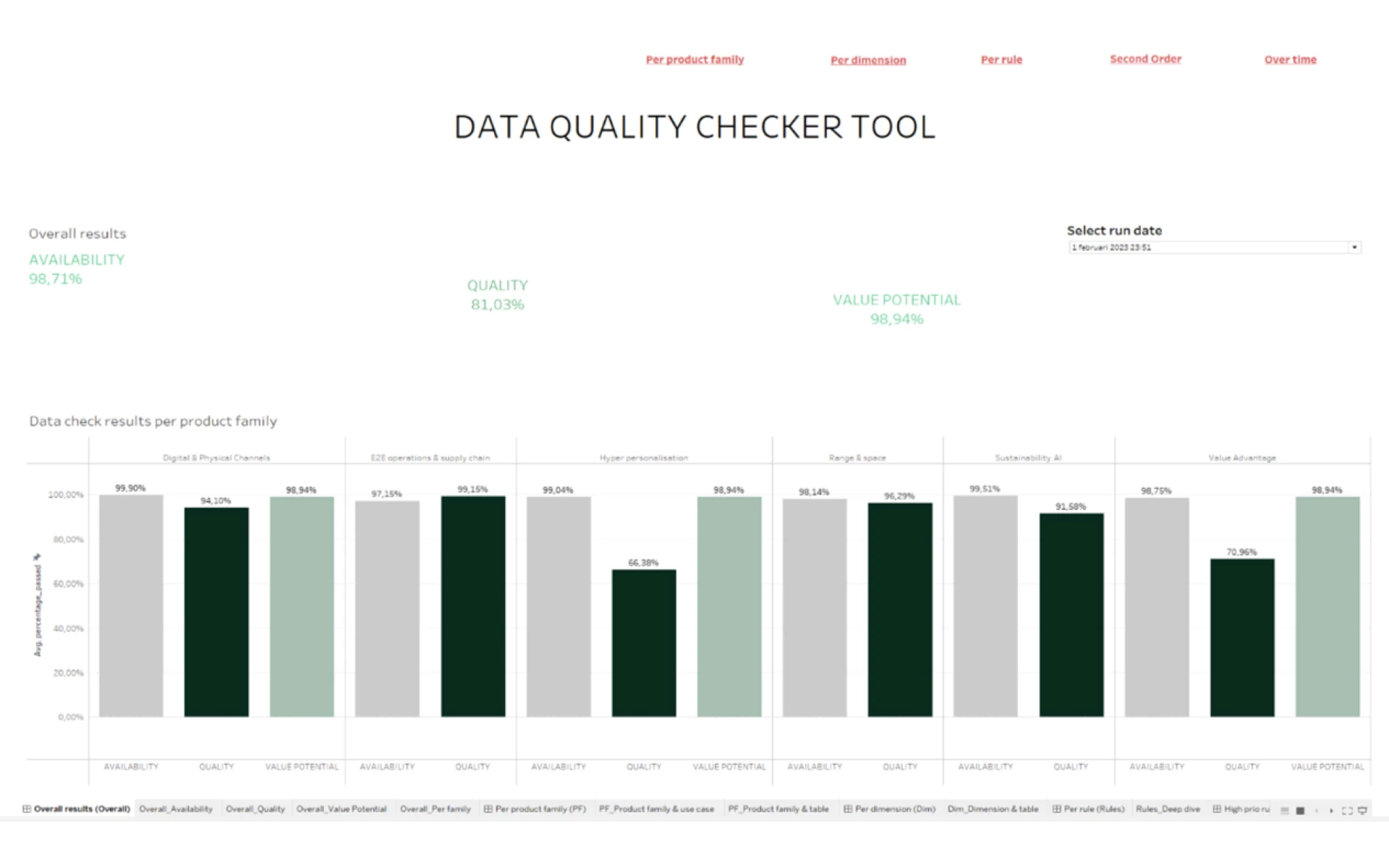Select Range & space availability bar 98,14%
Image resolution: width=1389 pixels, height=868 pixels.
coord(815,608)
